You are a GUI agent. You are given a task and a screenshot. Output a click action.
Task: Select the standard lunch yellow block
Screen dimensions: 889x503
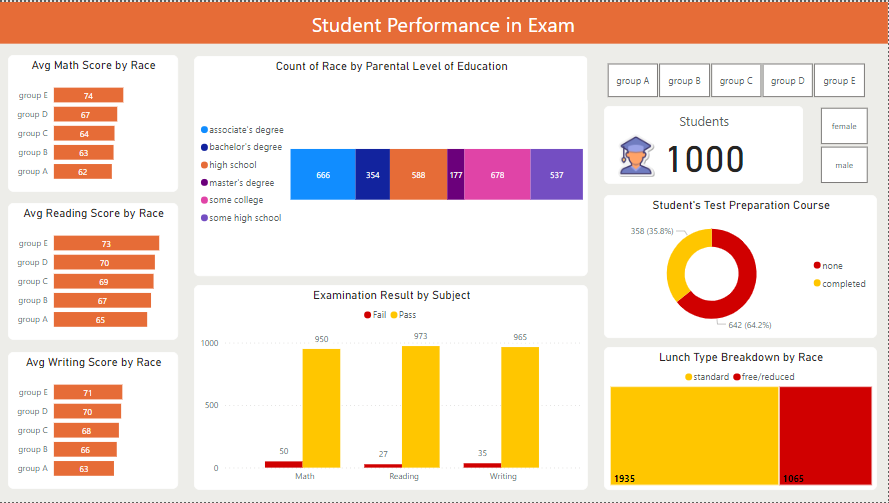(x=694, y=435)
